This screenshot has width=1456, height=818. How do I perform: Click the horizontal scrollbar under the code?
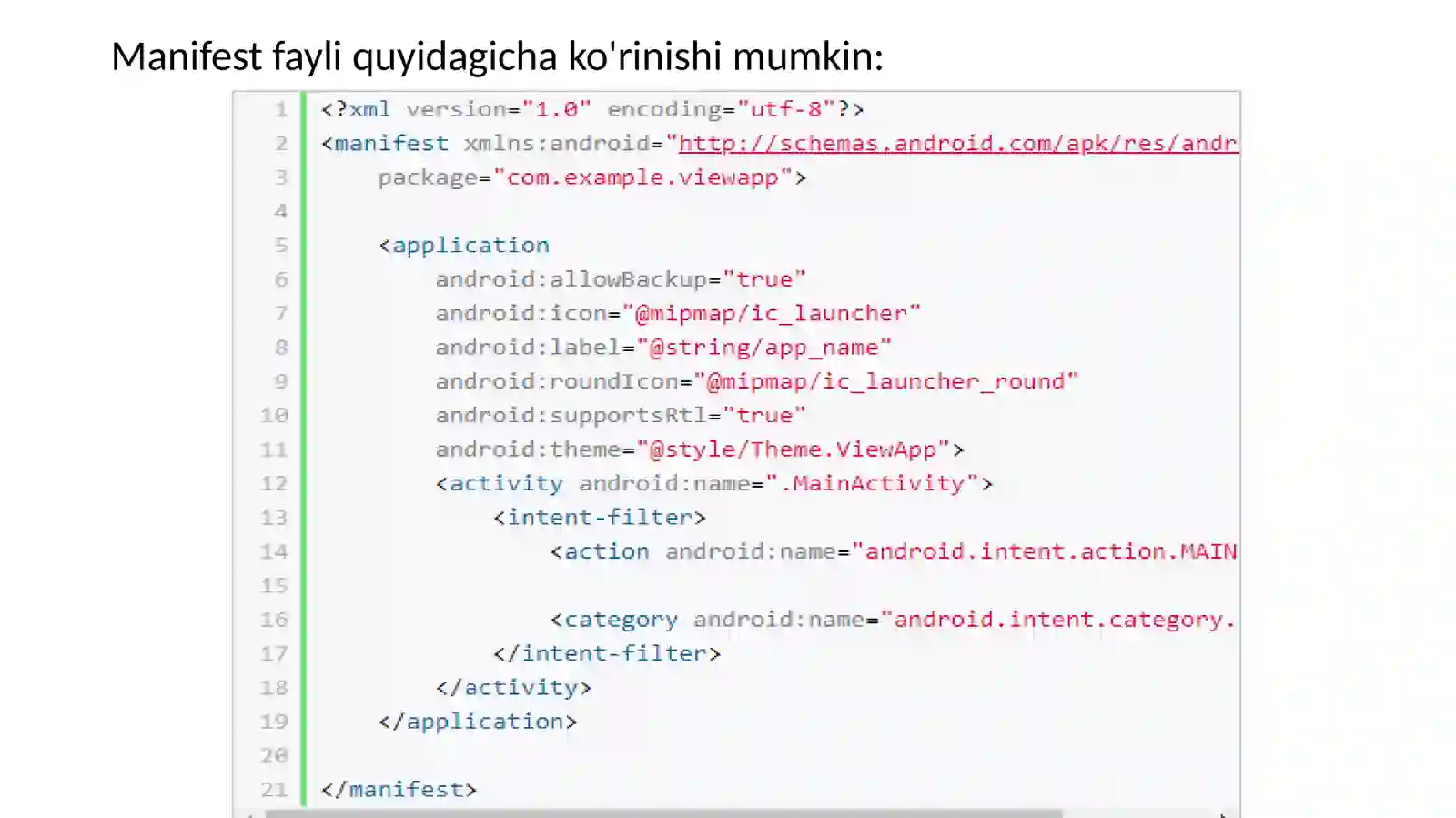pos(664,813)
